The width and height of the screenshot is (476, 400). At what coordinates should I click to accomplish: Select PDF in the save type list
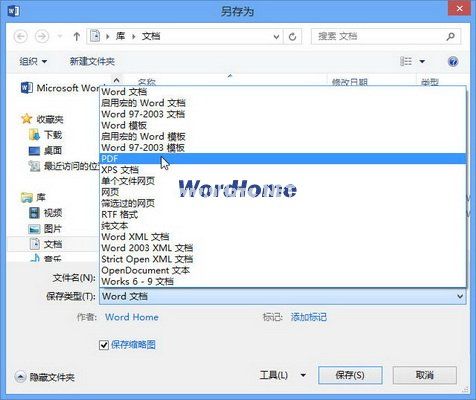283,159
